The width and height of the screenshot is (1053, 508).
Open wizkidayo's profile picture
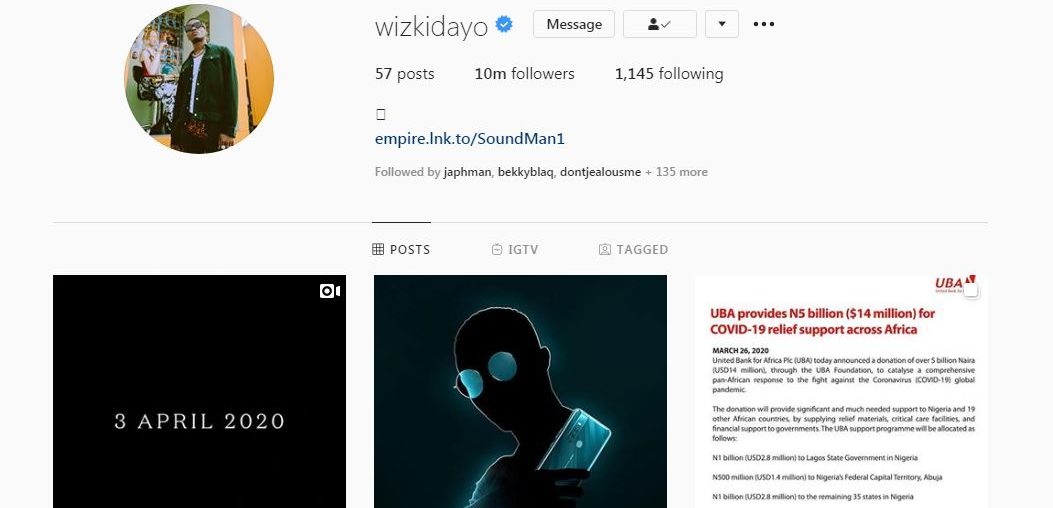(x=199, y=79)
